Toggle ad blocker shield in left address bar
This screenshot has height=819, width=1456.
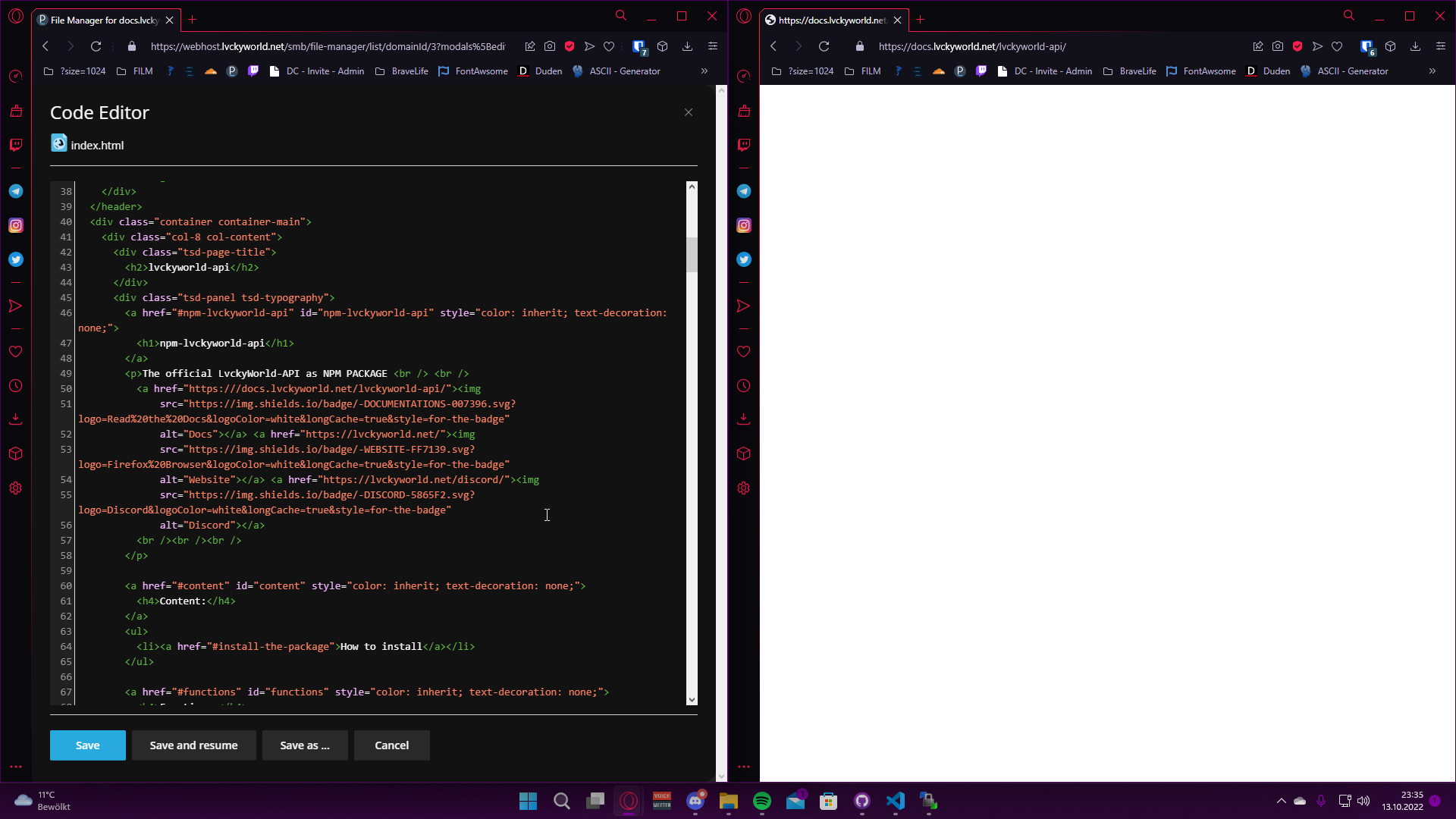click(570, 46)
